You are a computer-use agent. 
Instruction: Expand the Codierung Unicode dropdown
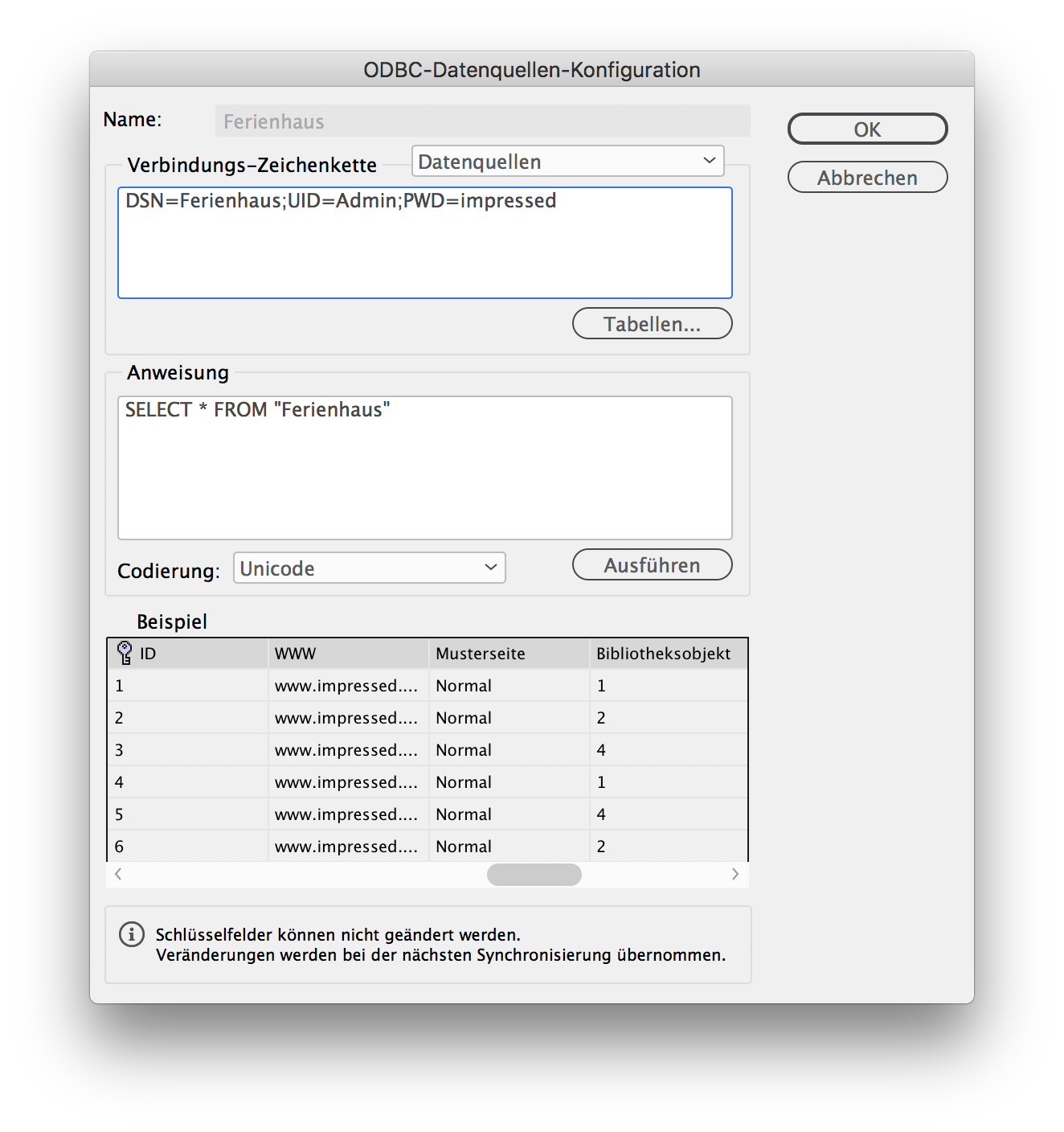(369, 568)
